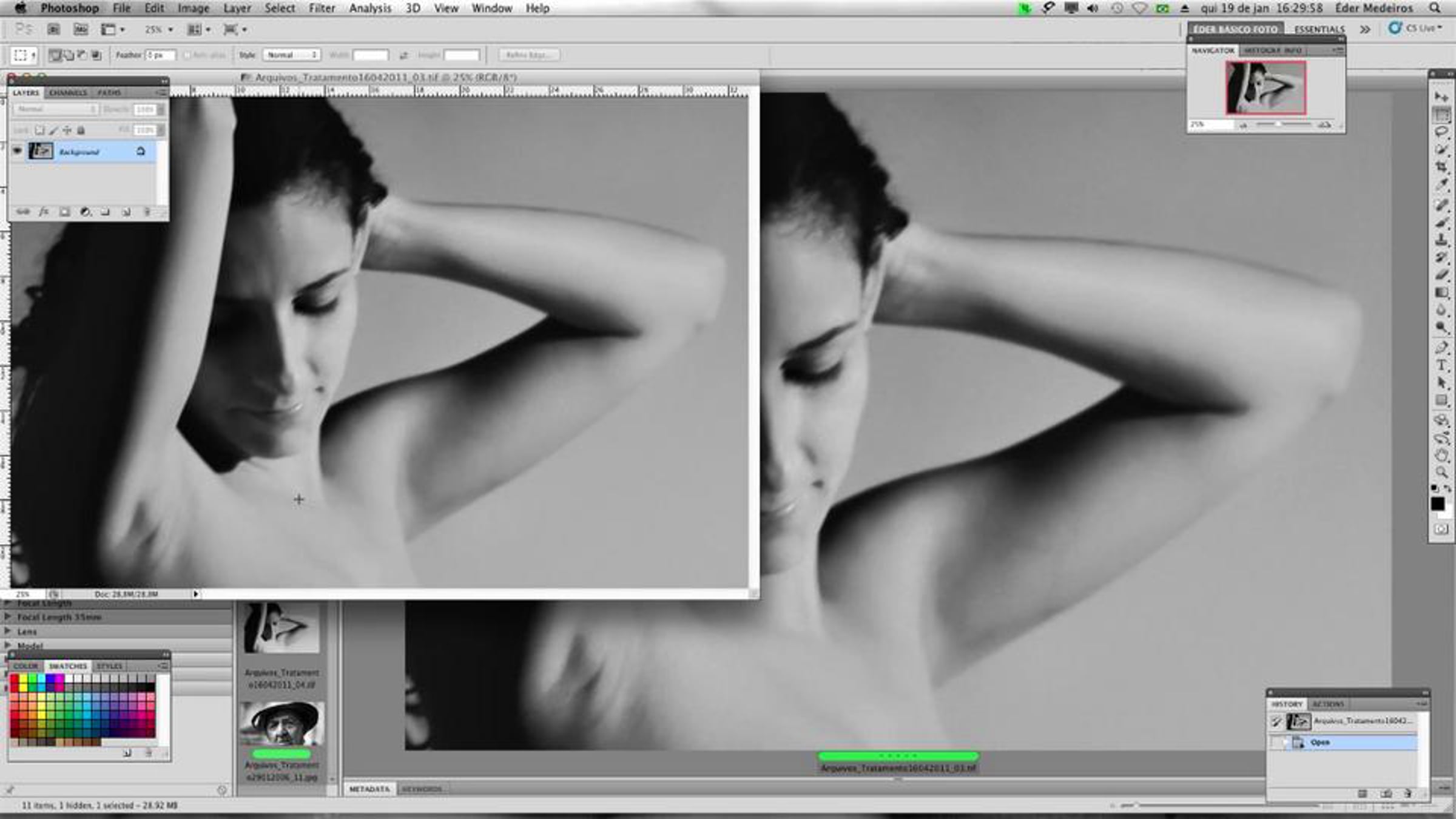Open the Filter menu
The image size is (1456, 819).
tap(322, 8)
